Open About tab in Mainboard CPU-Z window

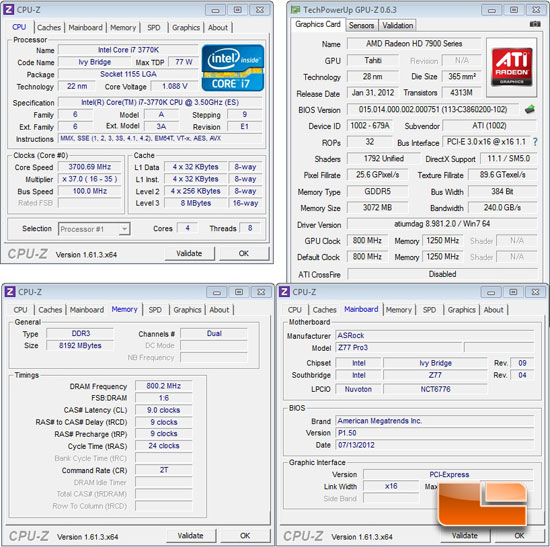pyautogui.click(x=494, y=310)
